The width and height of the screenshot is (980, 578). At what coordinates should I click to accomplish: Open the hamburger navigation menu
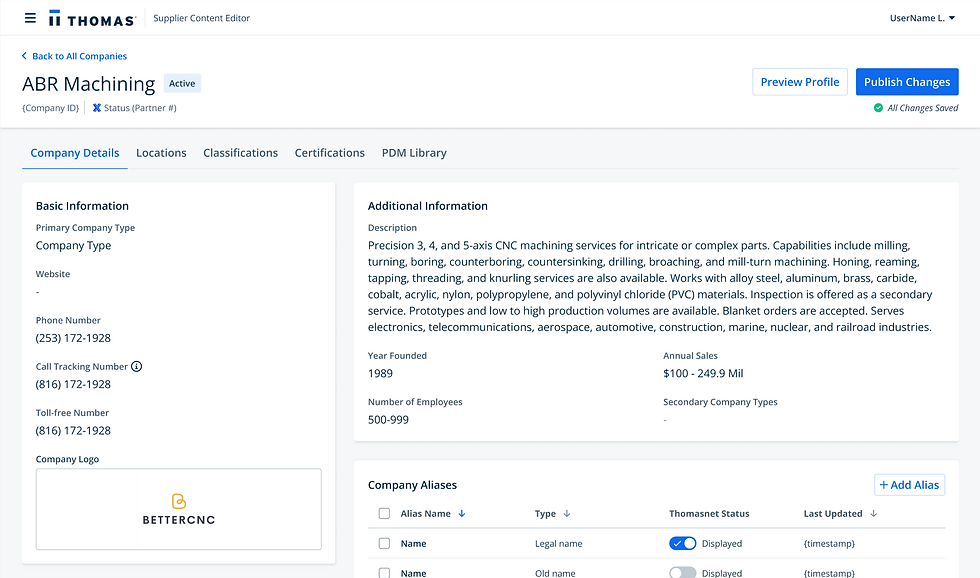click(x=30, y=18)
